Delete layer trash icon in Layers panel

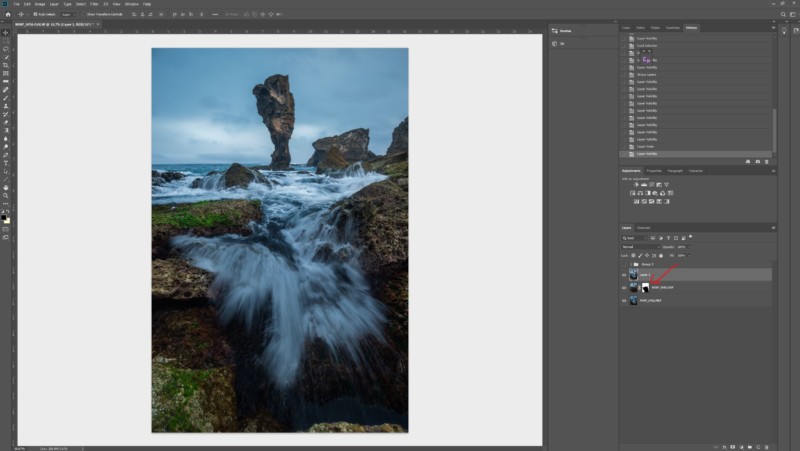tap(766, 447)
